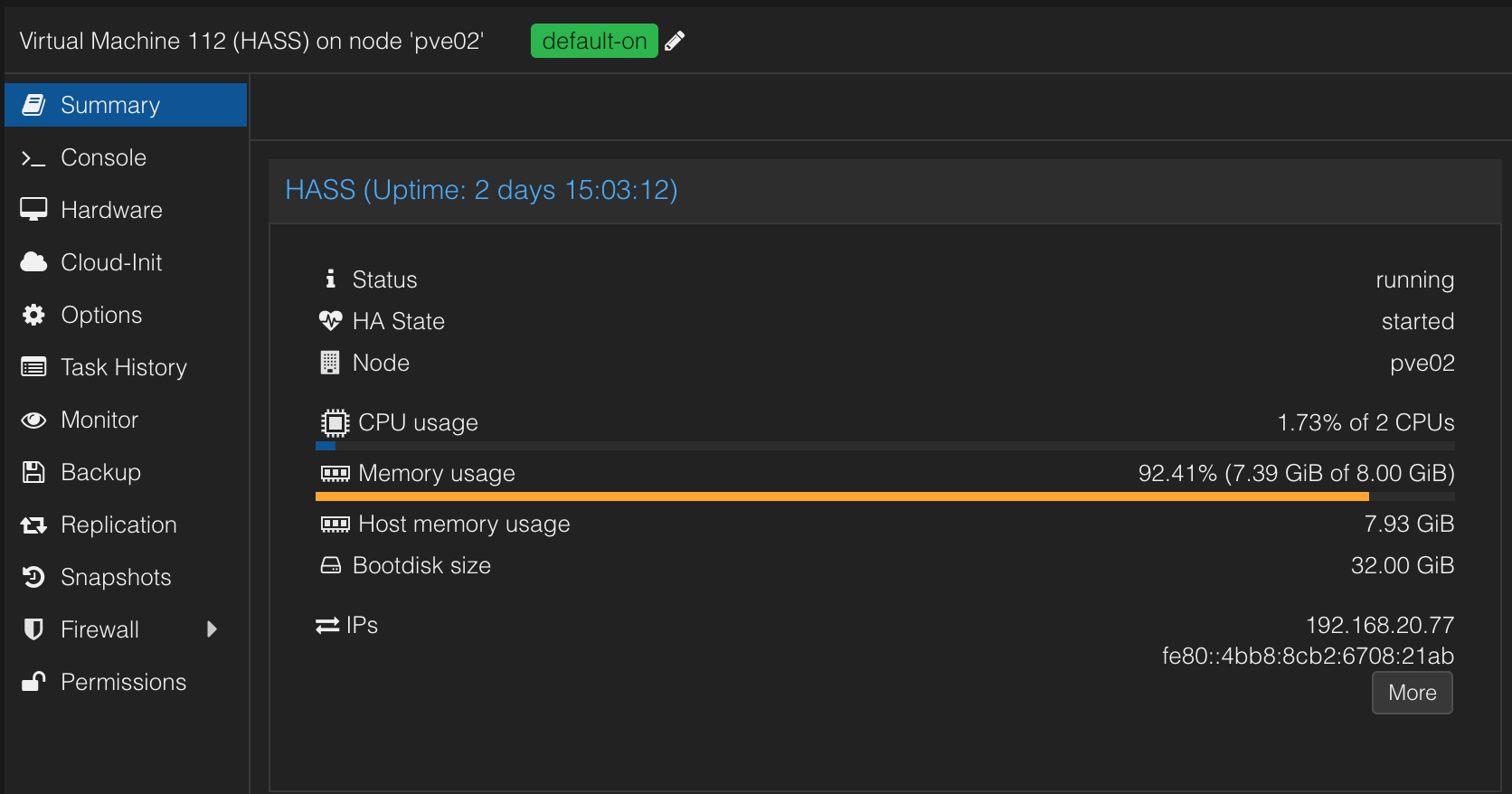The image size is (1512, 794).
Task: Select the IPv4 address 192.168.20.77
Action: (1380, 625)
